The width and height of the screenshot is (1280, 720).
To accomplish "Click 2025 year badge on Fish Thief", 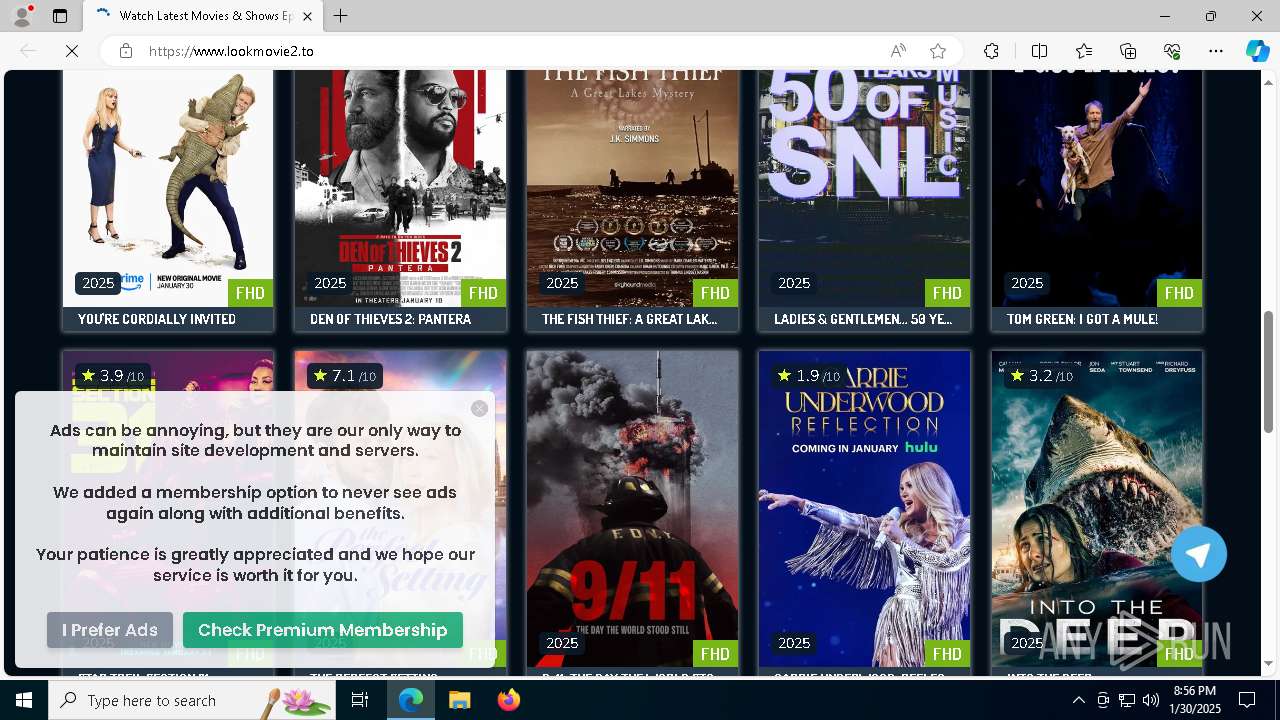I will (x=562, y=283).
